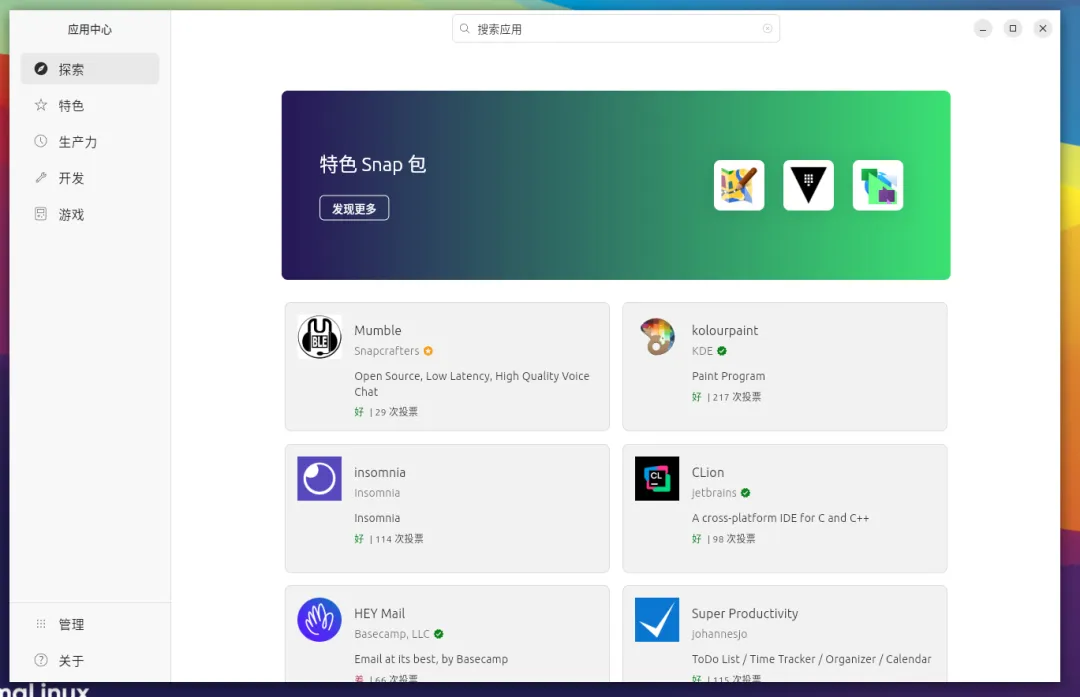
Task: Open the 游戏 (Games) category
Action: click(90, 214)
